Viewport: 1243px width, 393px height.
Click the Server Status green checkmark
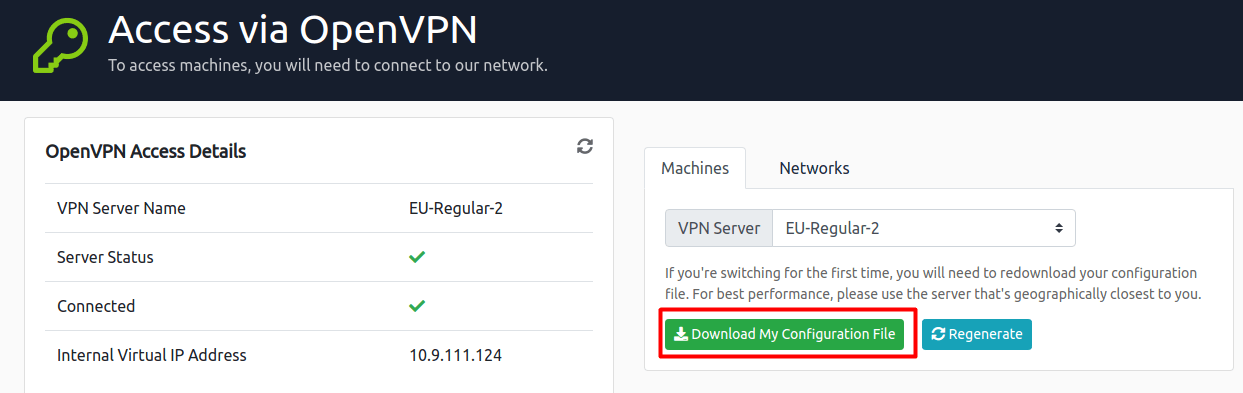pyautogui.click(x=417, y=257)
